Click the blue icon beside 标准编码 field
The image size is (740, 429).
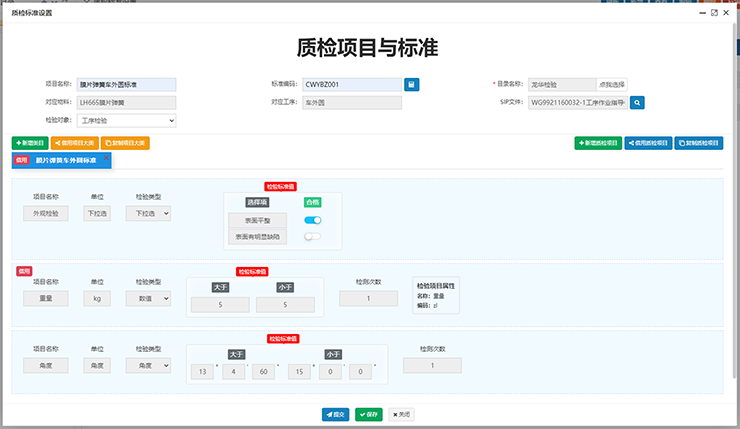click(411, 85)
